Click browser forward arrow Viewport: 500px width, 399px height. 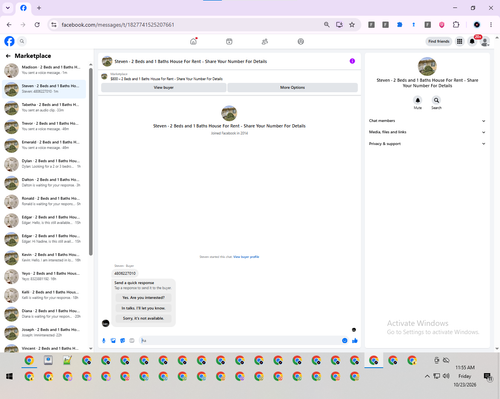(x=23, y=25)
